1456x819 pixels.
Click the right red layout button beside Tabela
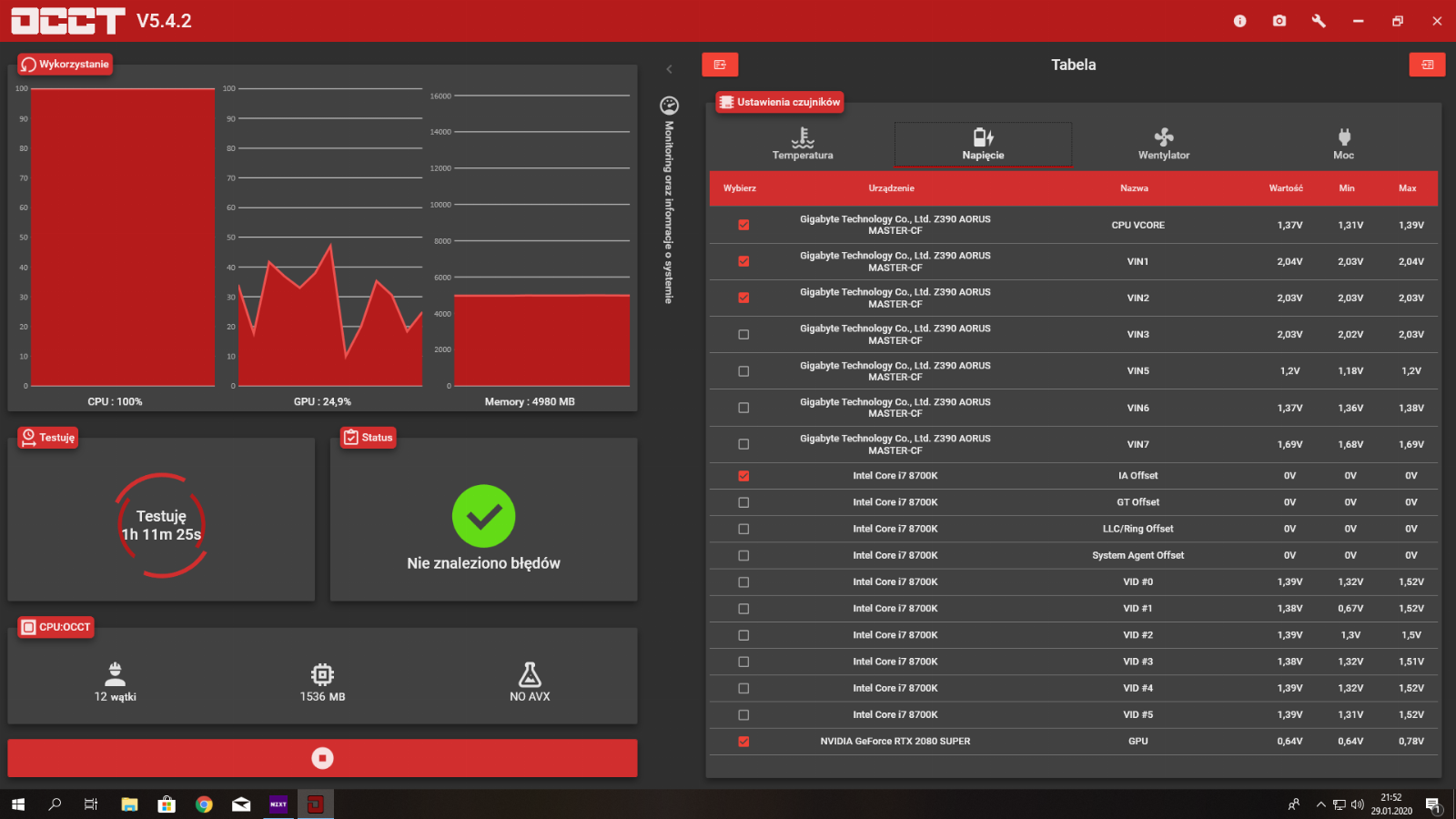tap(1427, 65)
